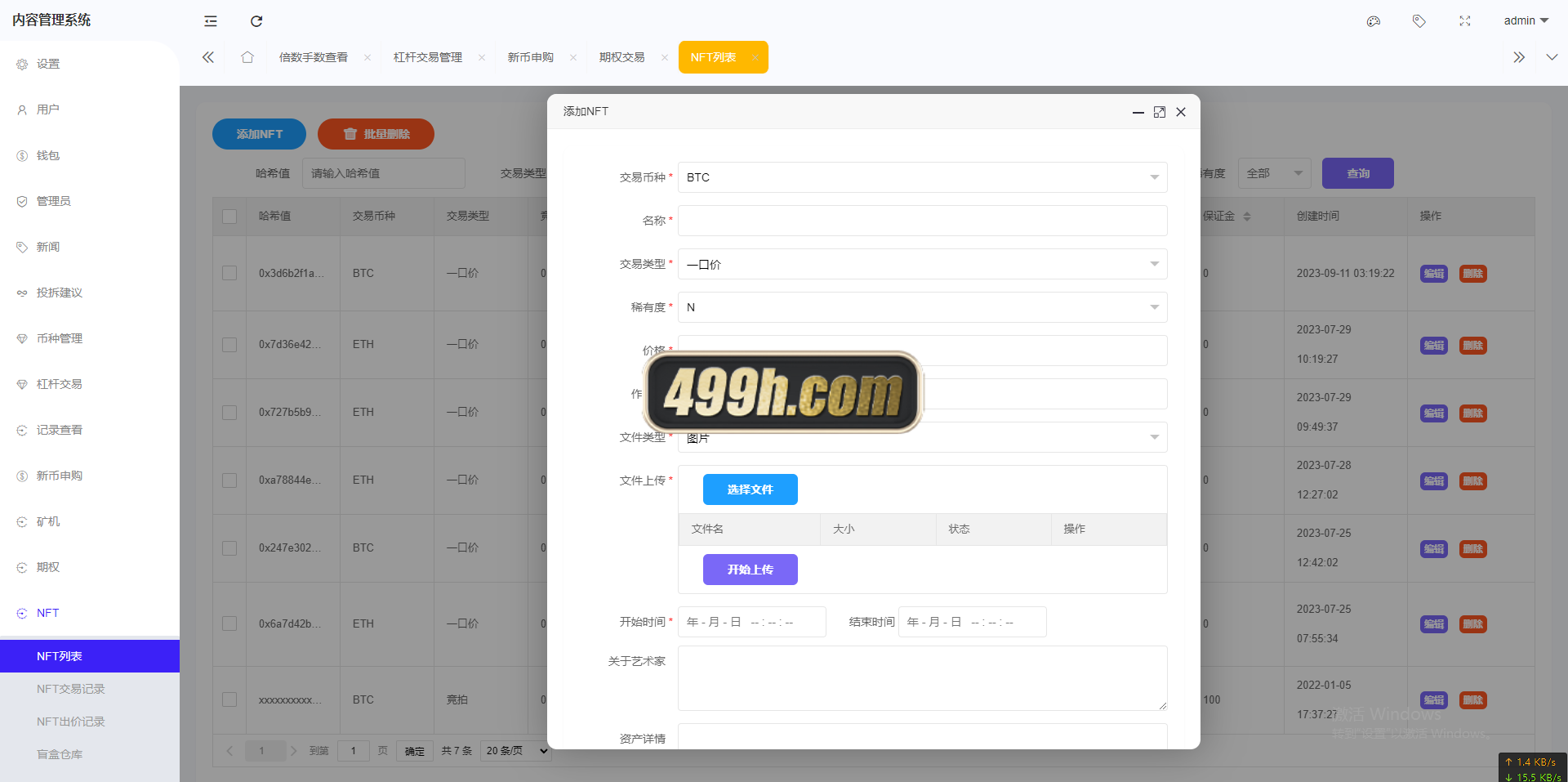Switch to 期权交易 tab

pos(622,57)
